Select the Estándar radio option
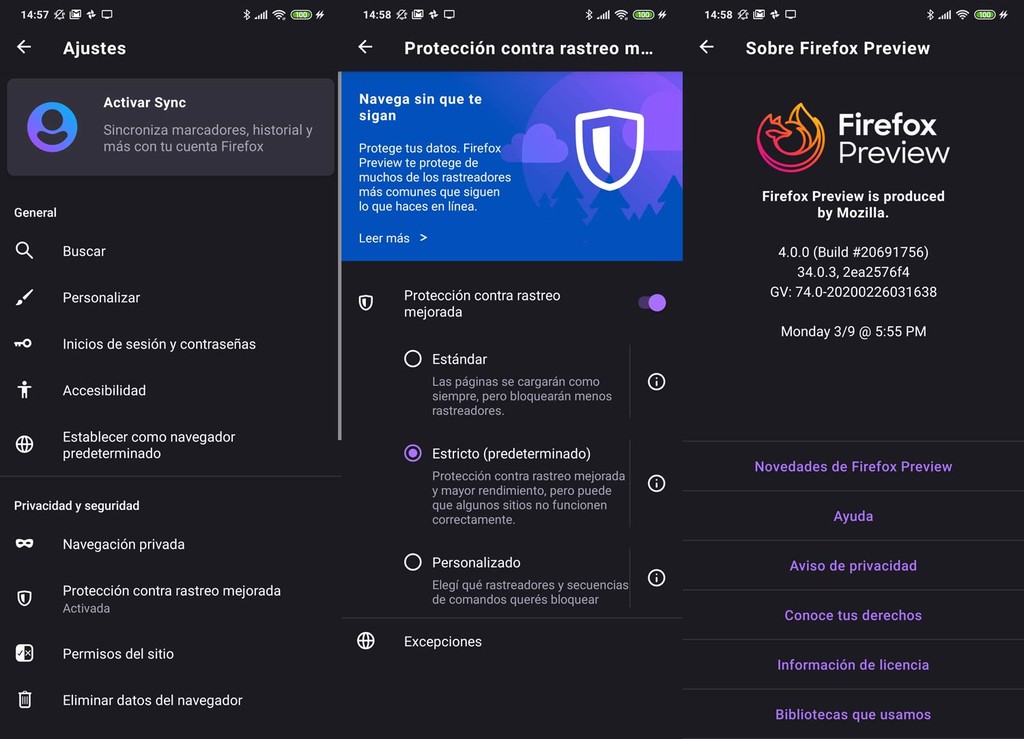 tap(413, 359)
